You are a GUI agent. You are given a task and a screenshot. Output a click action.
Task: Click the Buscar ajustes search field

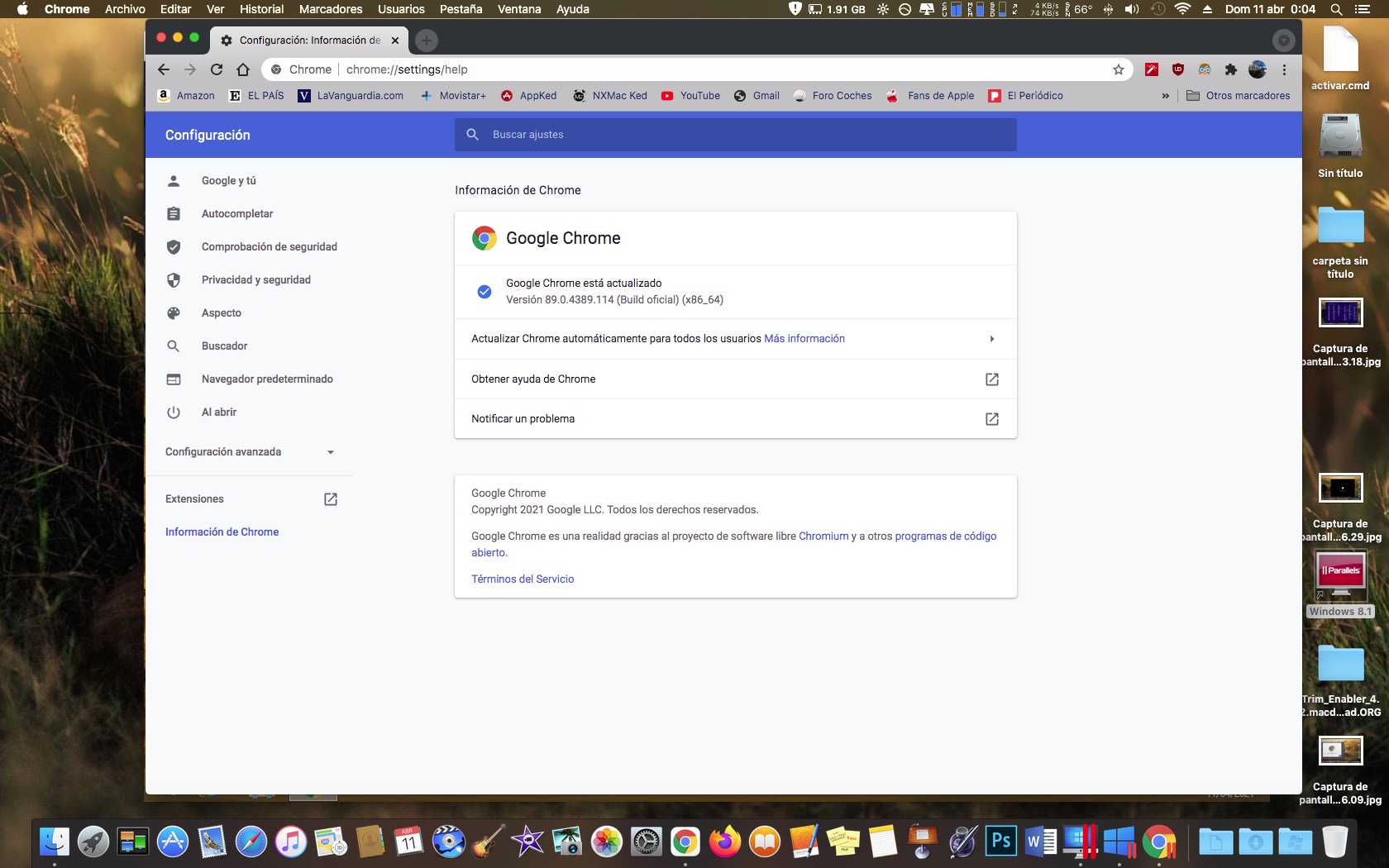(736, 135)
